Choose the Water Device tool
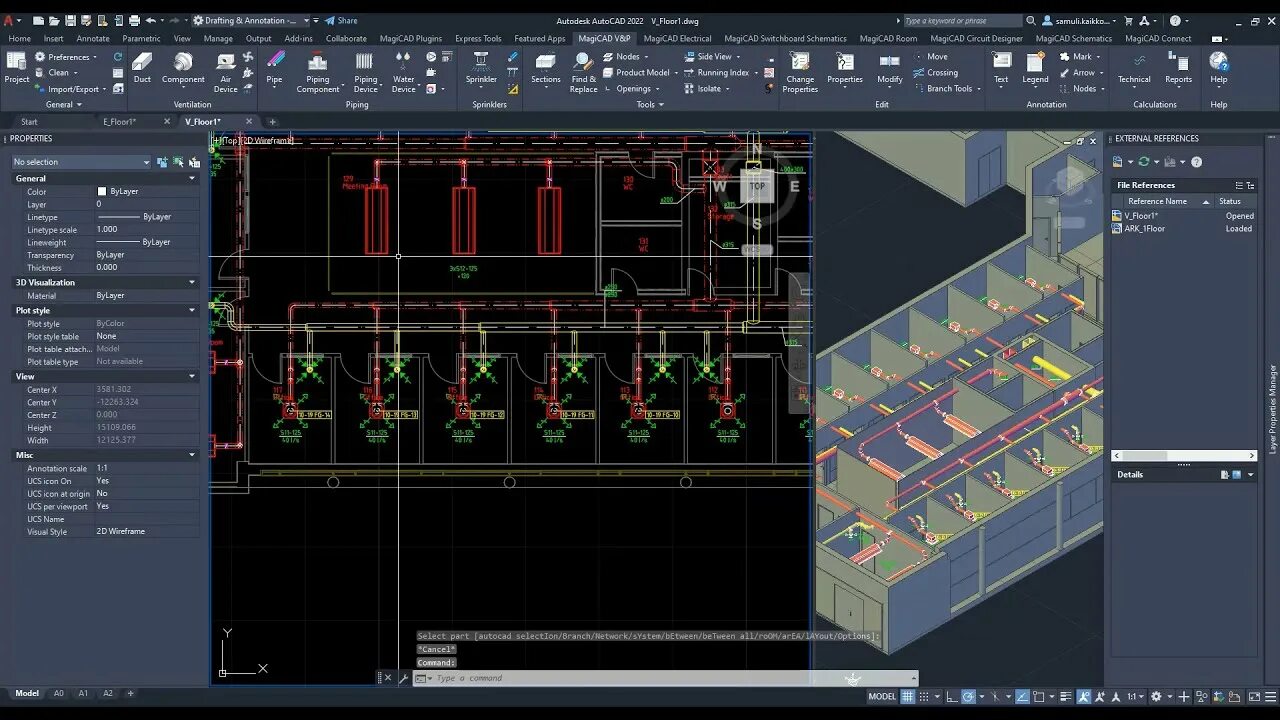 pyautogui.click(x=404, y=73)
